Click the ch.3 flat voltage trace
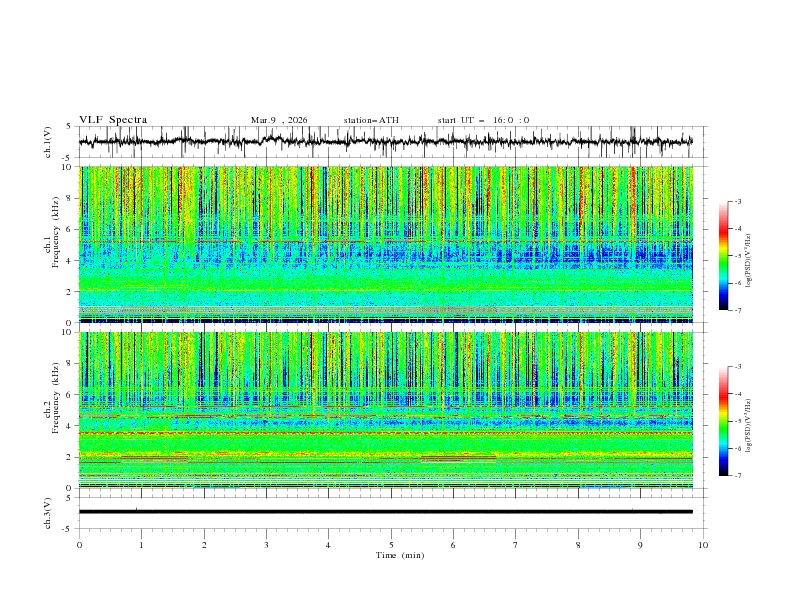Viewport: 792px width, 612px height. point(385,512)
